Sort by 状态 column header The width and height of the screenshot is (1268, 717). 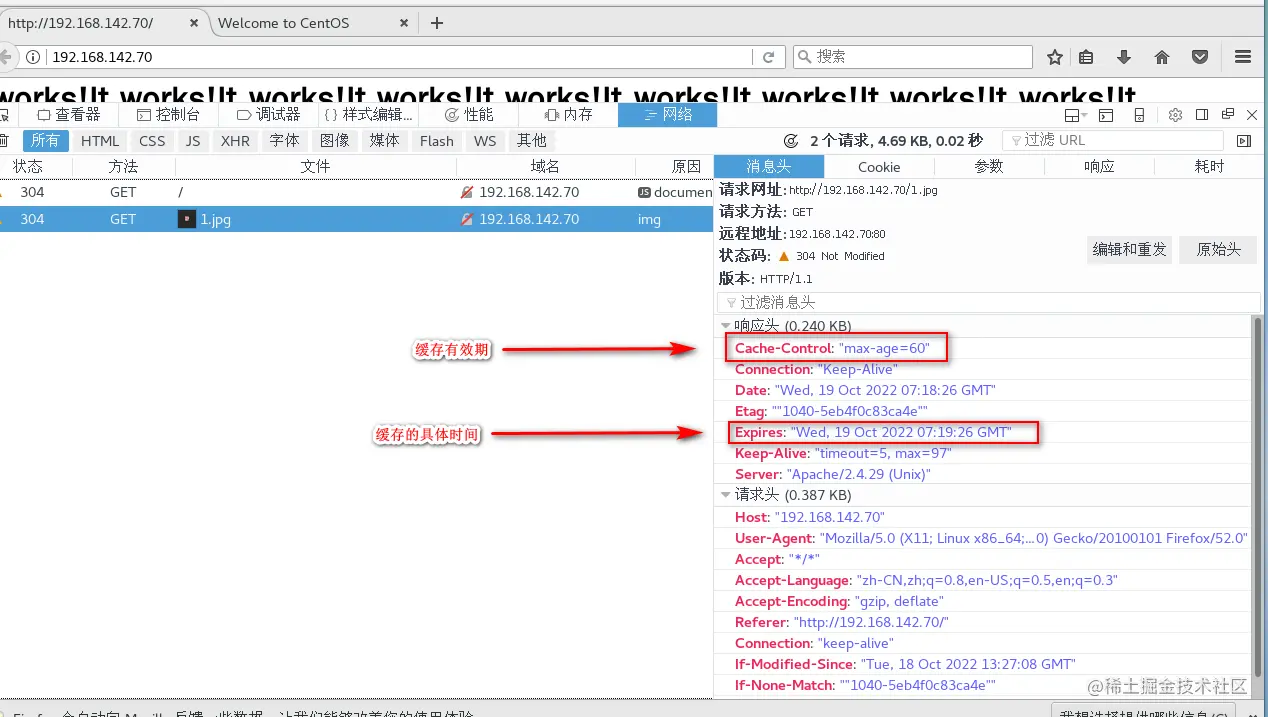click(35, 167)
